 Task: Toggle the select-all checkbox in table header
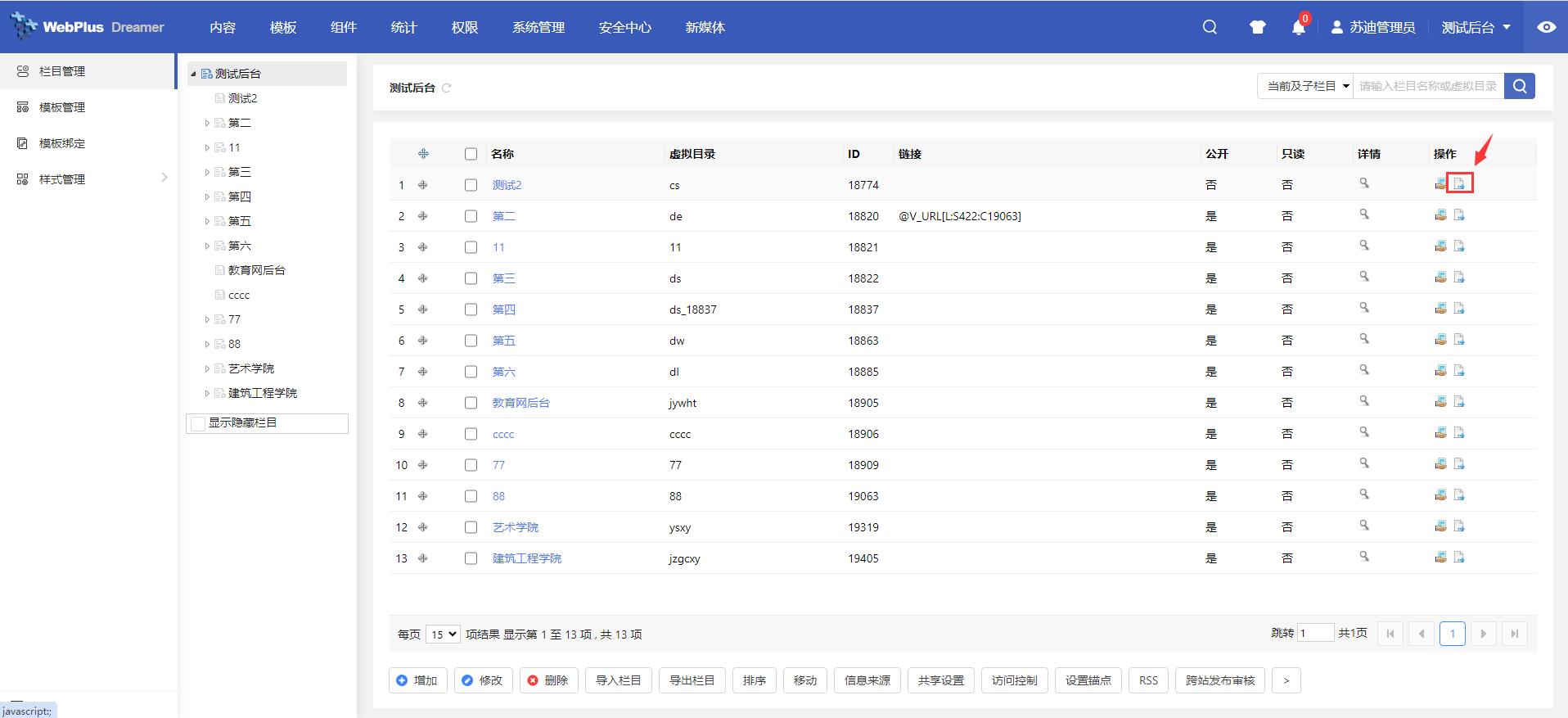tap(471, 154)
